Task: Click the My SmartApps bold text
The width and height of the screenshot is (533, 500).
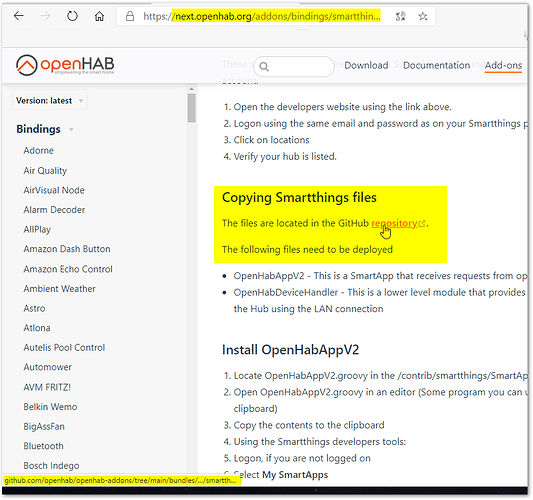Action: click(295, 475)
